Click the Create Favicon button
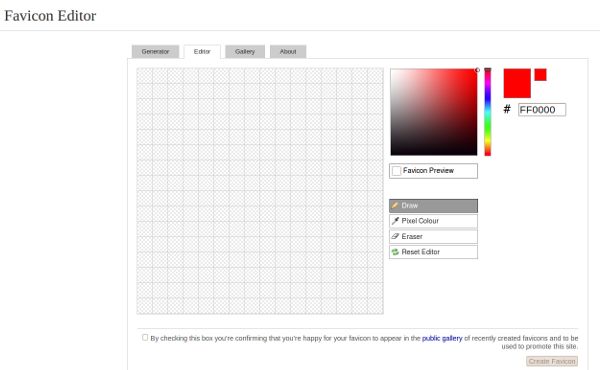Image resolution: width=600 pixels, height=370 pixels. pyautogui.click(x=552, y=361)
